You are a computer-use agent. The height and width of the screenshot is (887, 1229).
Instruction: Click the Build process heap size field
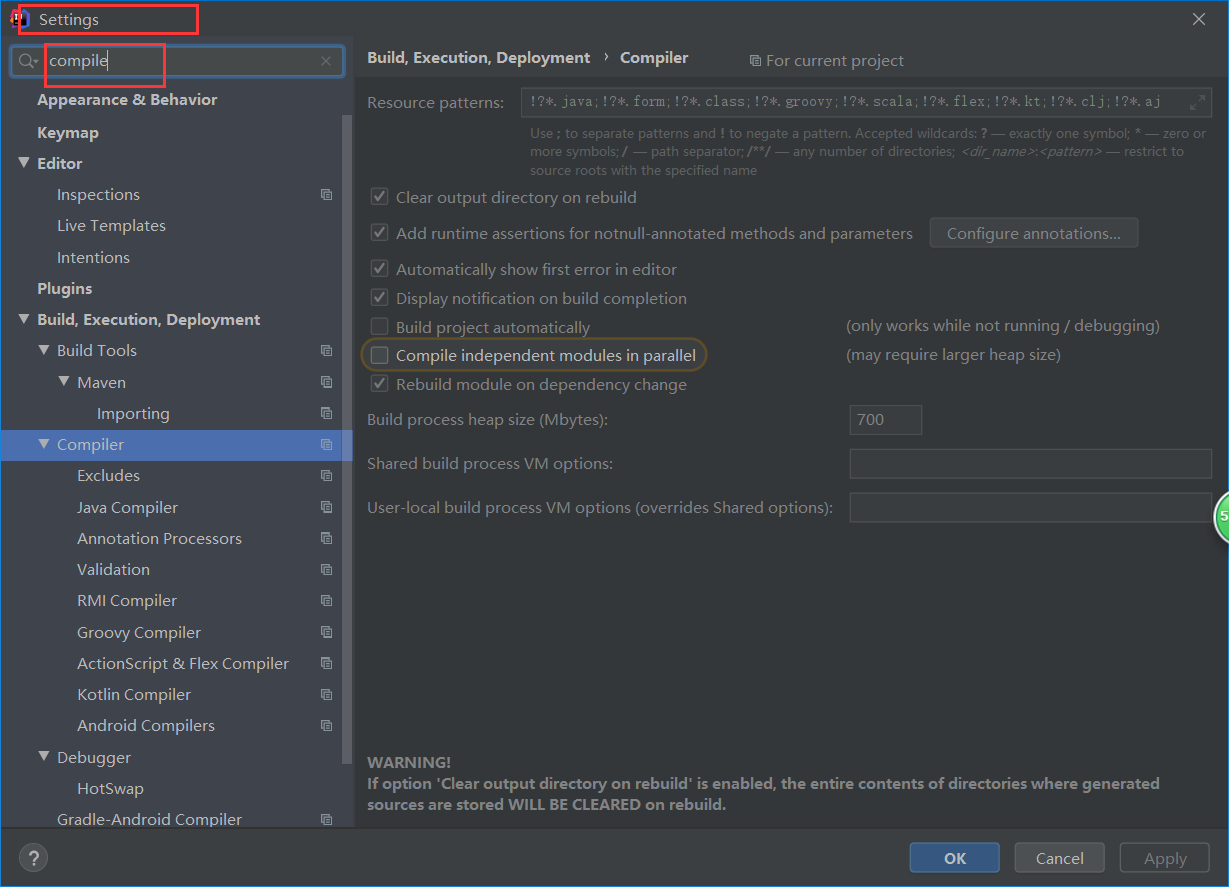pyautogui.click(x=885, y=420)
